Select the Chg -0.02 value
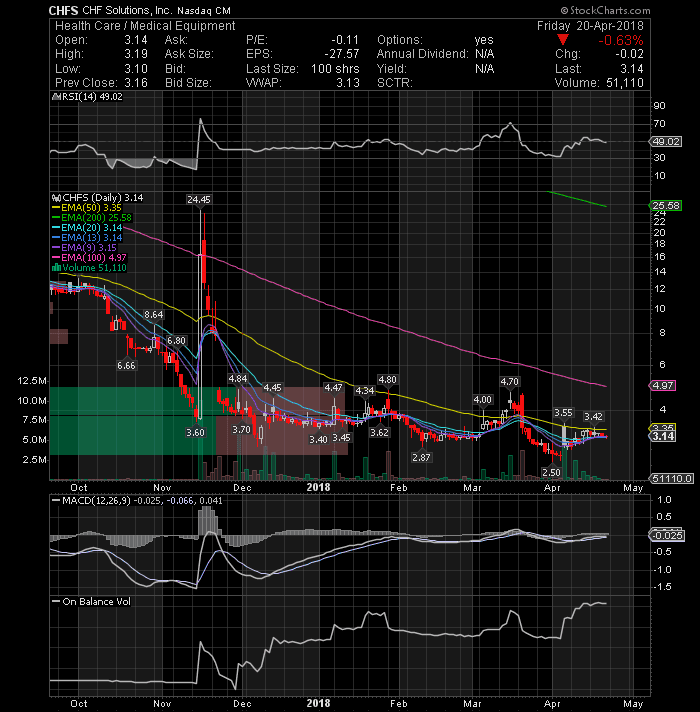This screenshot has height=712, width=700. tap(629, 54)
